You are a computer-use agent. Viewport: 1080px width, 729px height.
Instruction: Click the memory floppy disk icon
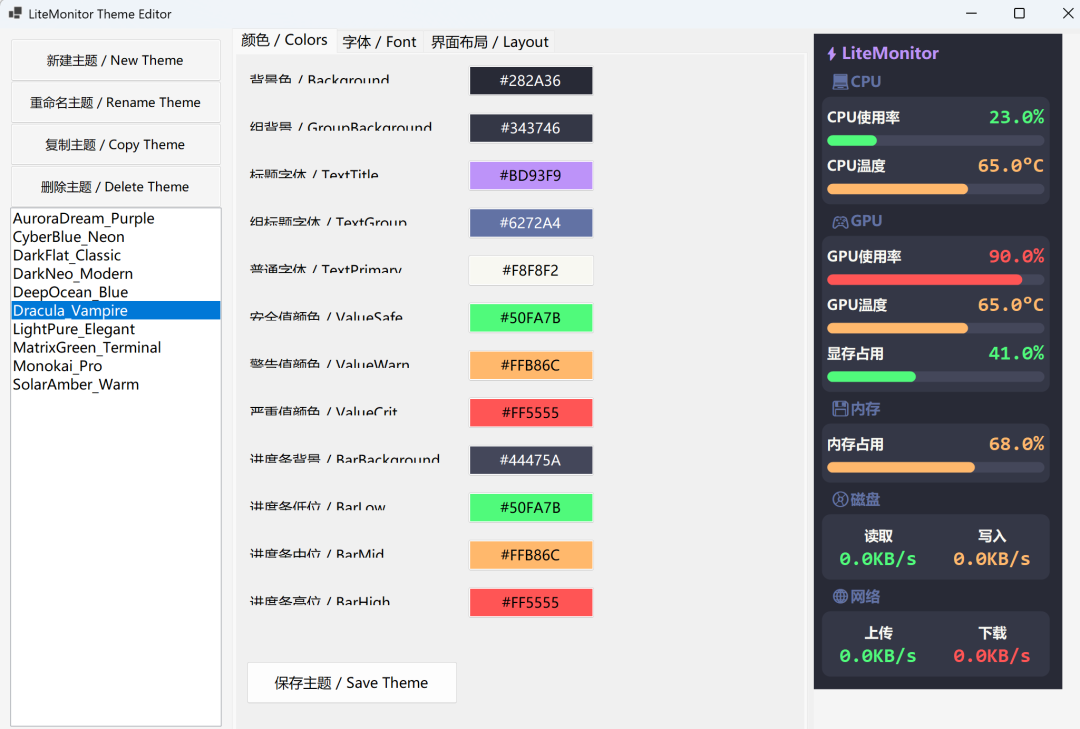click(x=840, y=409)
